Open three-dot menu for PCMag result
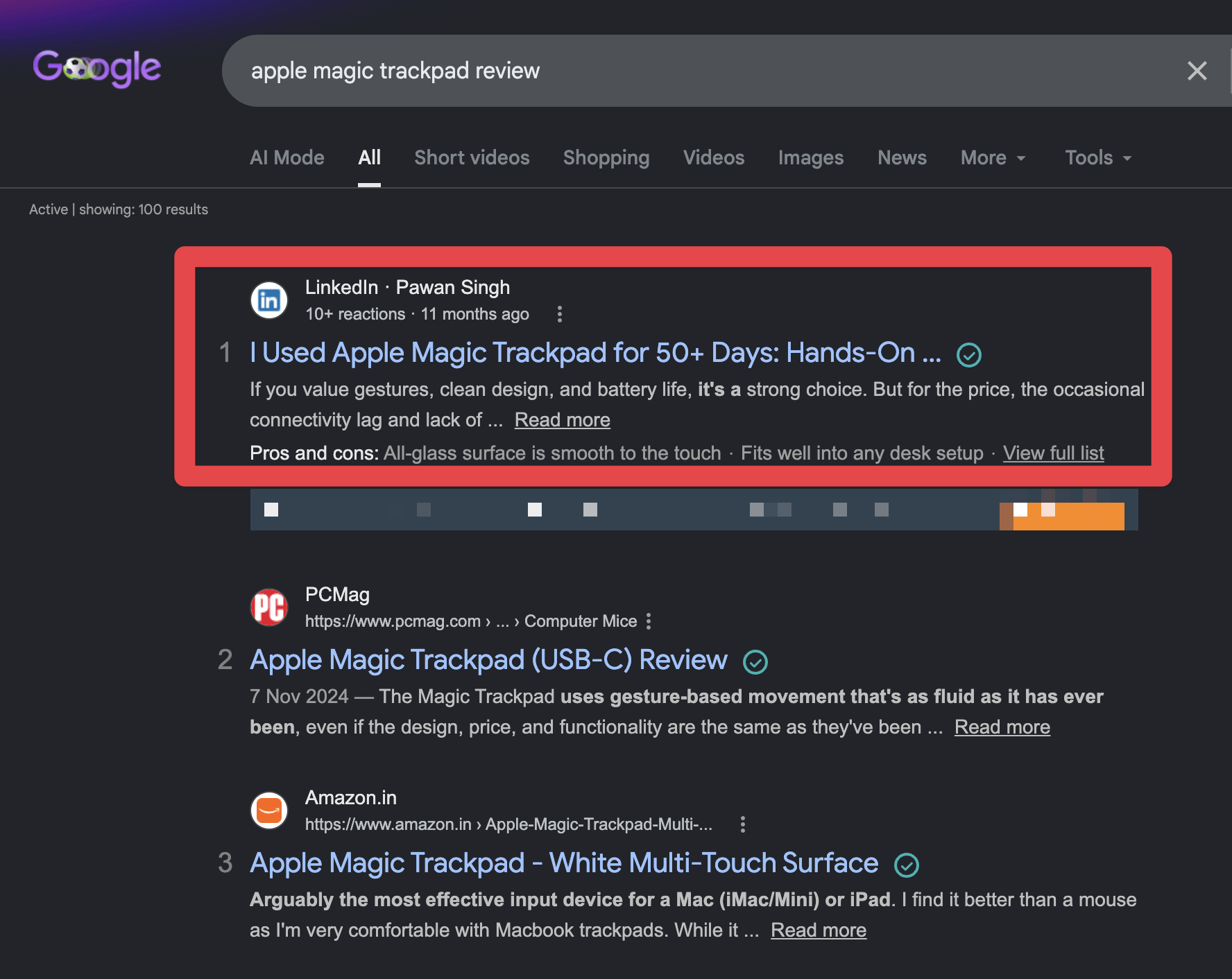Image resolution: width=1232 pixels, height=979 pixels. [648, 621]
